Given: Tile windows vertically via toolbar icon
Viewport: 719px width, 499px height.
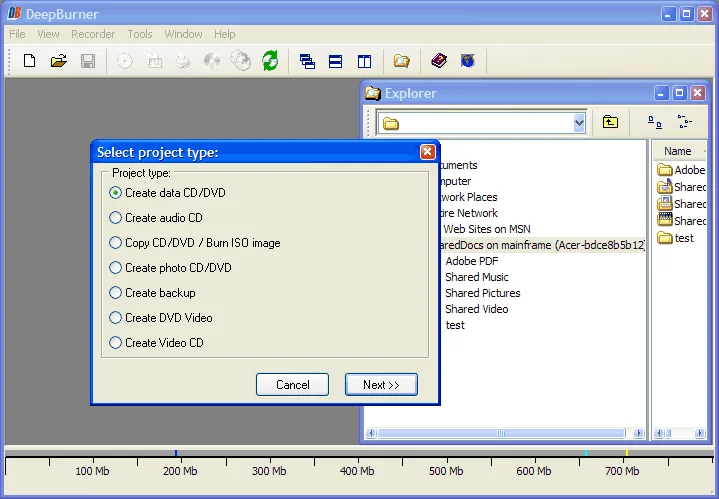Looking at the screenshot, I should (365, 61).
